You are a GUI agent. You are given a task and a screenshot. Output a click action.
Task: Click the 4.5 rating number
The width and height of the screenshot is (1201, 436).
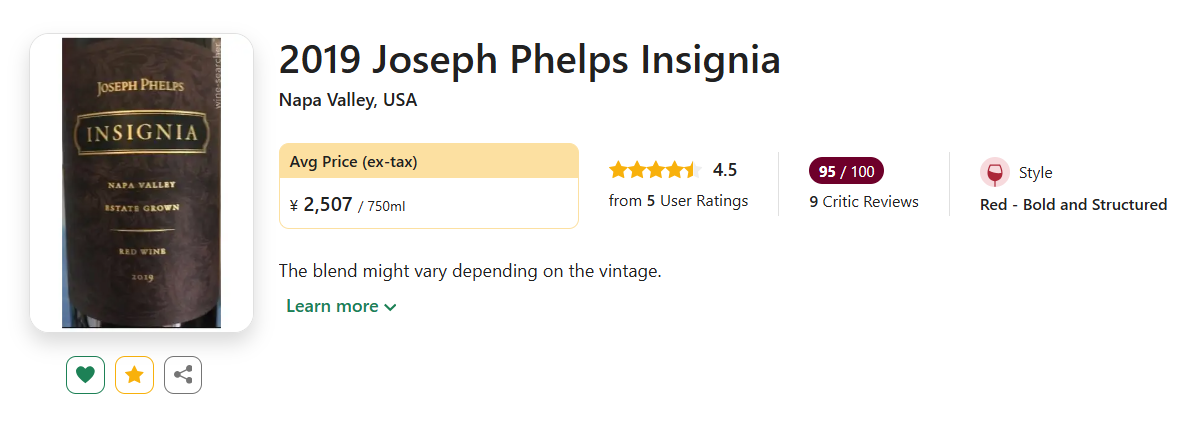725,170
